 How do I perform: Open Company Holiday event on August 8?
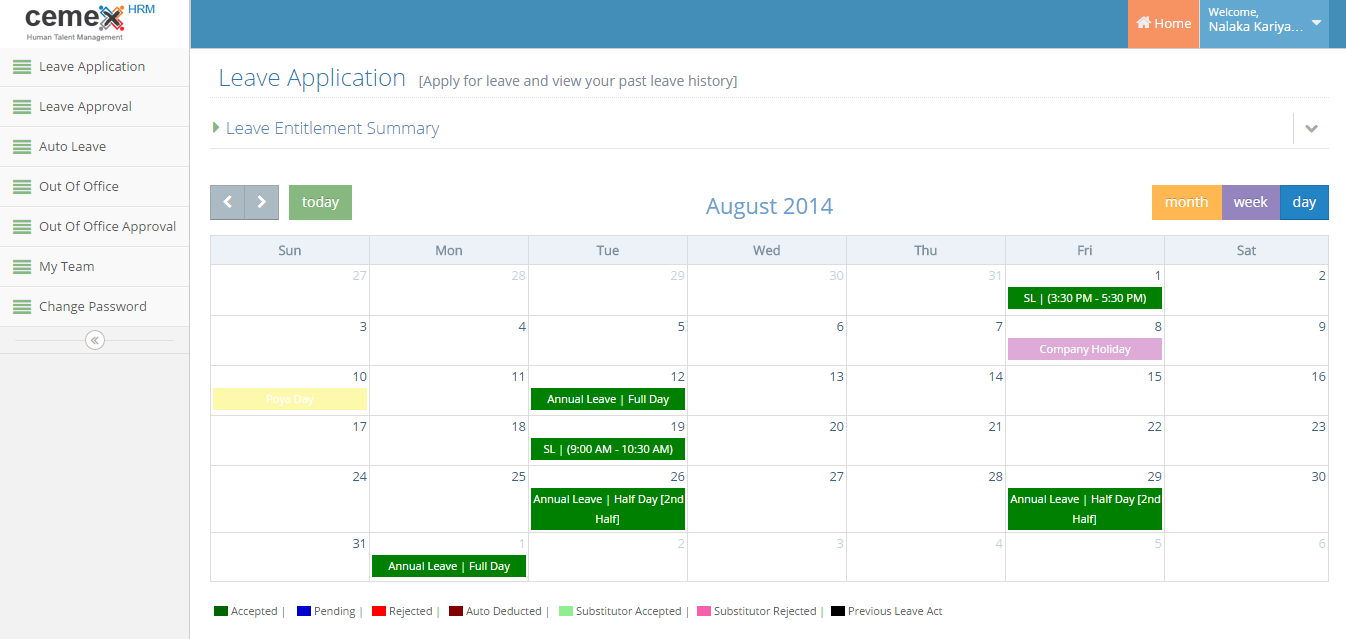[x=1085, y=349]
